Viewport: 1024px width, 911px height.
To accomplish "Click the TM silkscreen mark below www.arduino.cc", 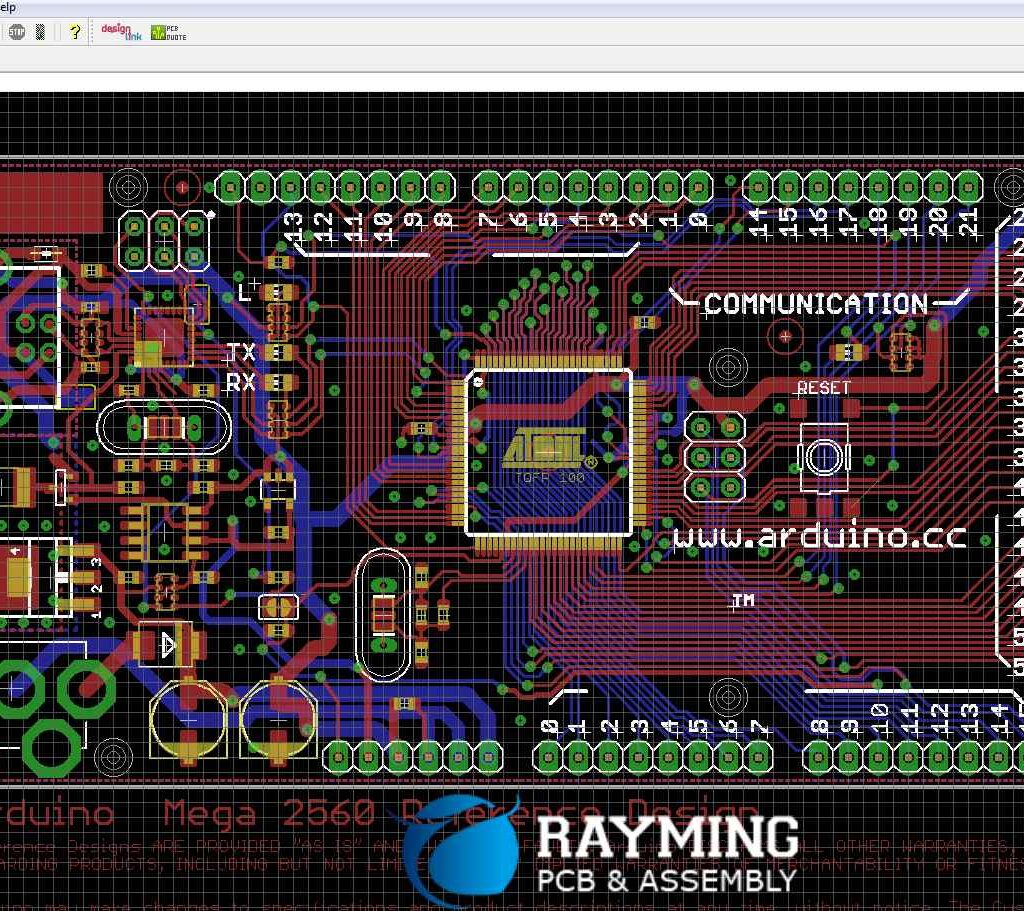I will point(743,600).
